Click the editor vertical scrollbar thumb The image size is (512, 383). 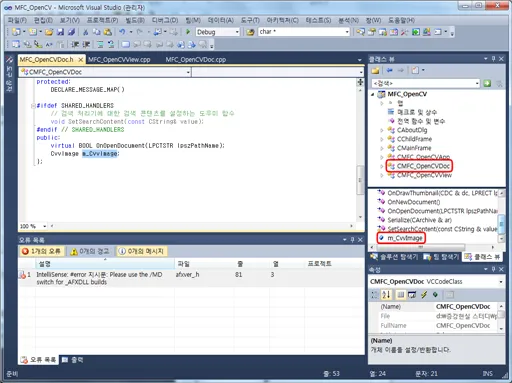click(x=360, y=180)
